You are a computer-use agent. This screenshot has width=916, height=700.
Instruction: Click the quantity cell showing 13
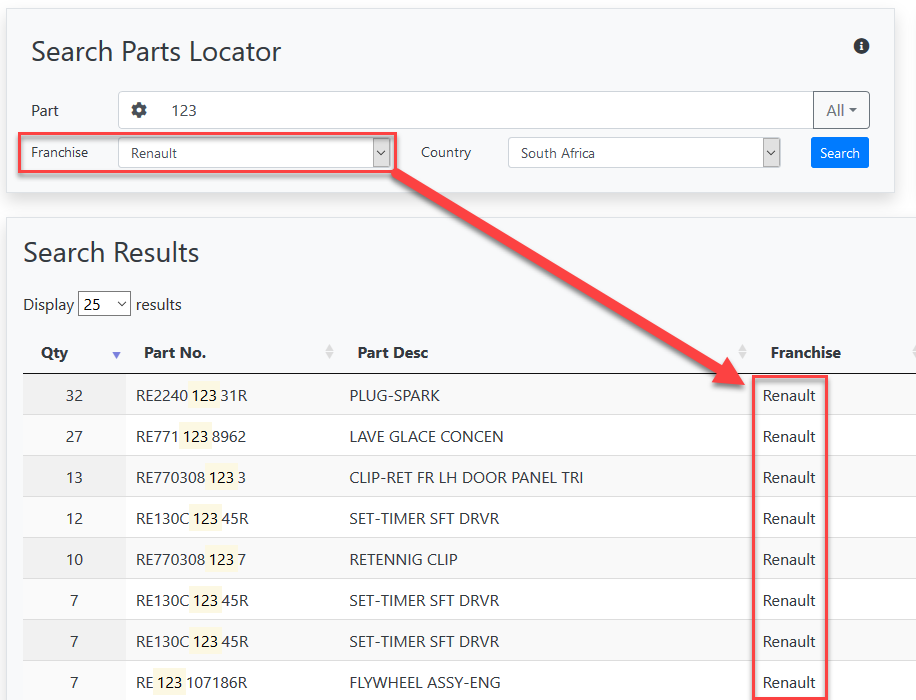[74, 477]
